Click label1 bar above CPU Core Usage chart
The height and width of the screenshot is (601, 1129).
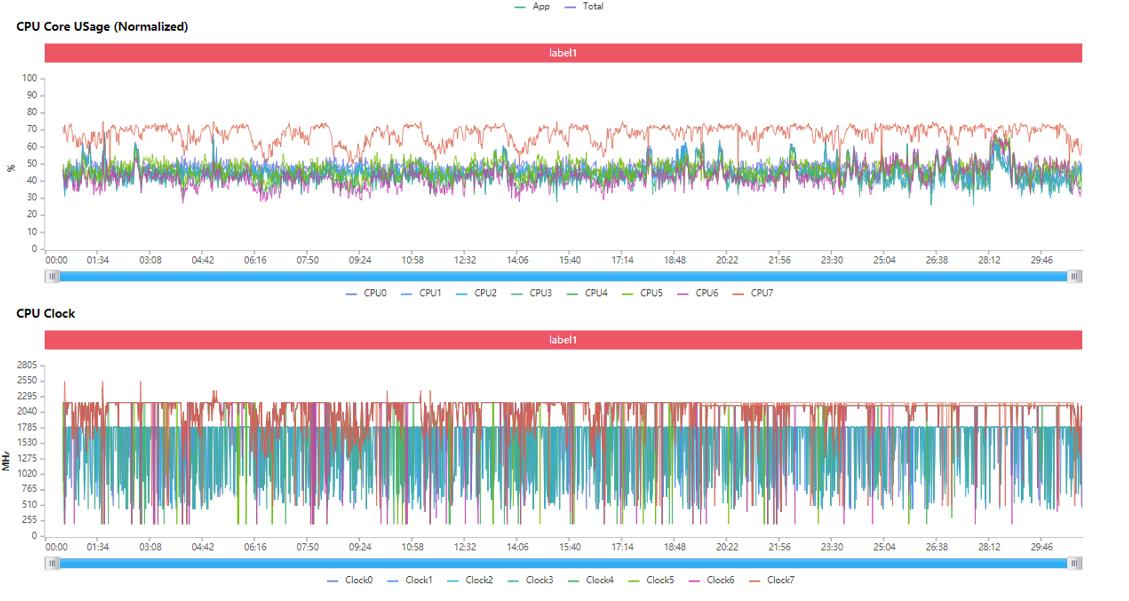click(563, 53)
